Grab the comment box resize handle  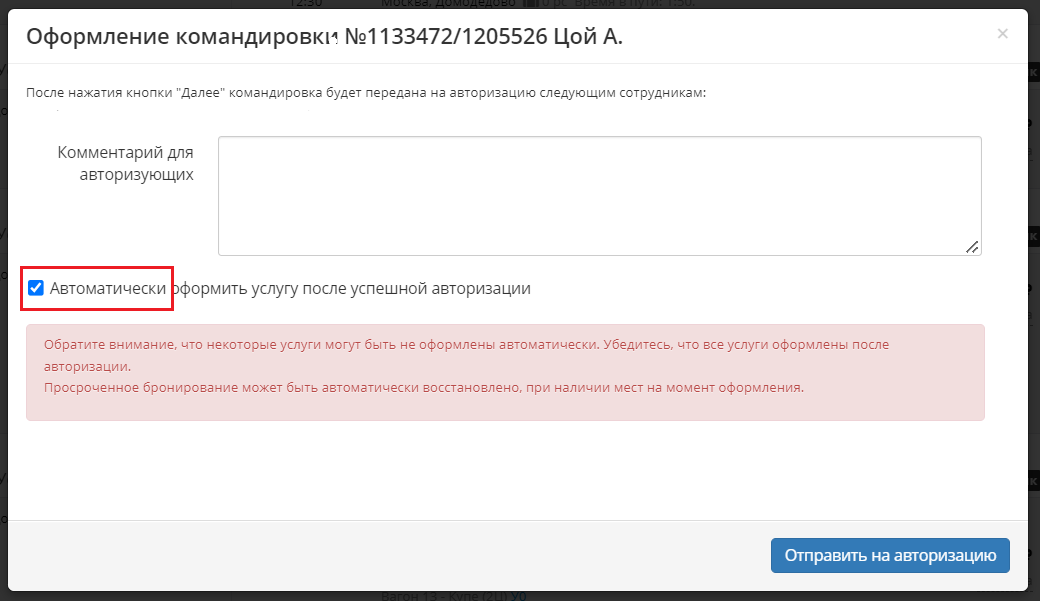971,246
